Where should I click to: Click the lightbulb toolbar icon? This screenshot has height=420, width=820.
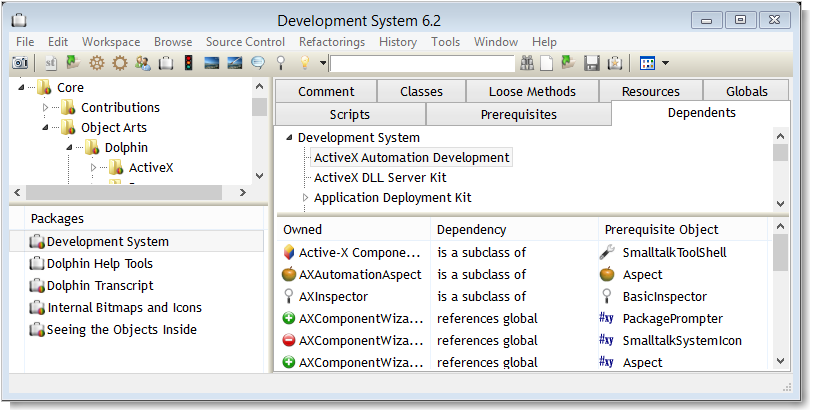point(305,63)
